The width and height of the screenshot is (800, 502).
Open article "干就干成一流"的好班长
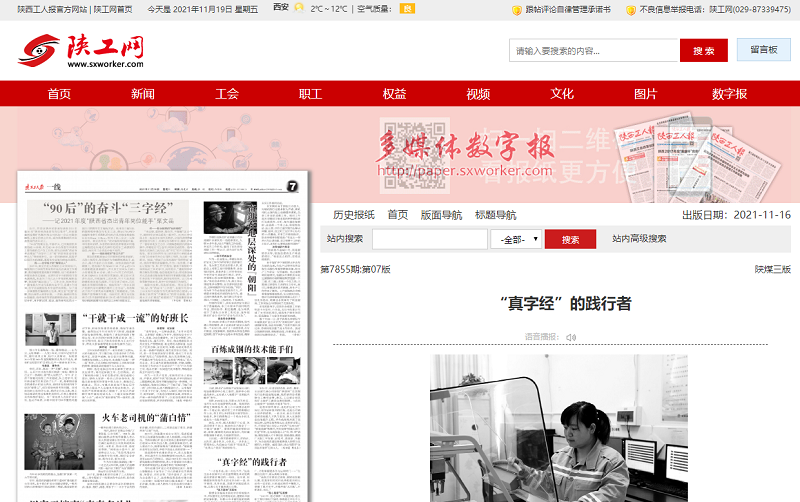point(135,318)
